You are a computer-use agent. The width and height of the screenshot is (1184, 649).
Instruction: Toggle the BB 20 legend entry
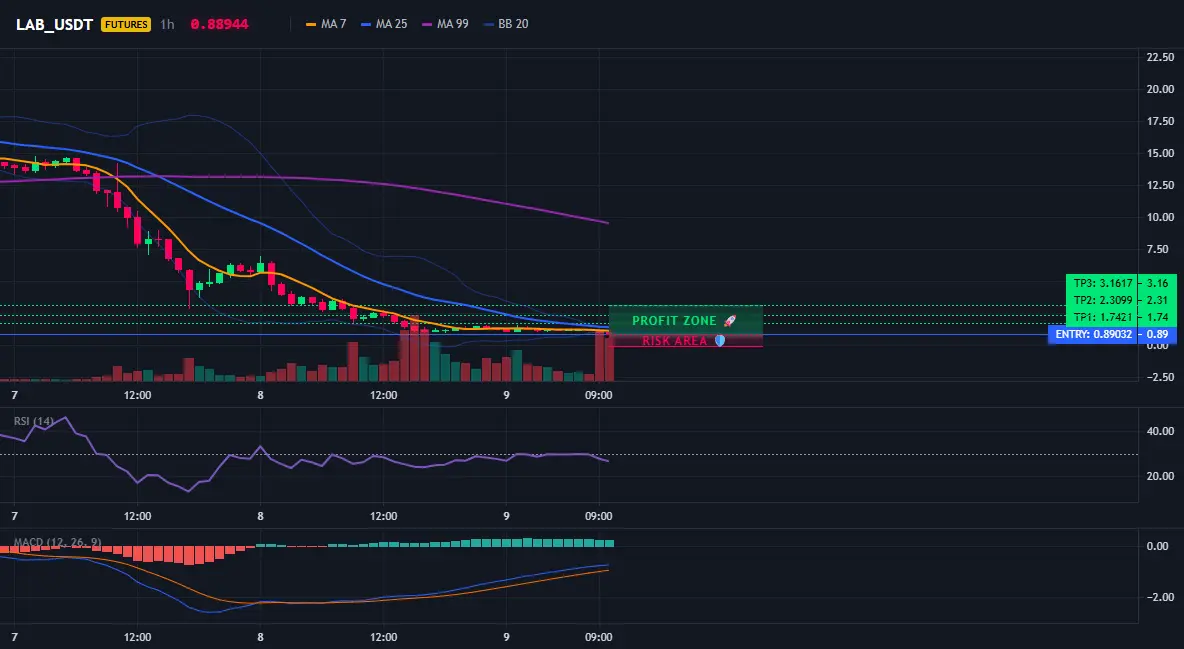tap(506, 24)
